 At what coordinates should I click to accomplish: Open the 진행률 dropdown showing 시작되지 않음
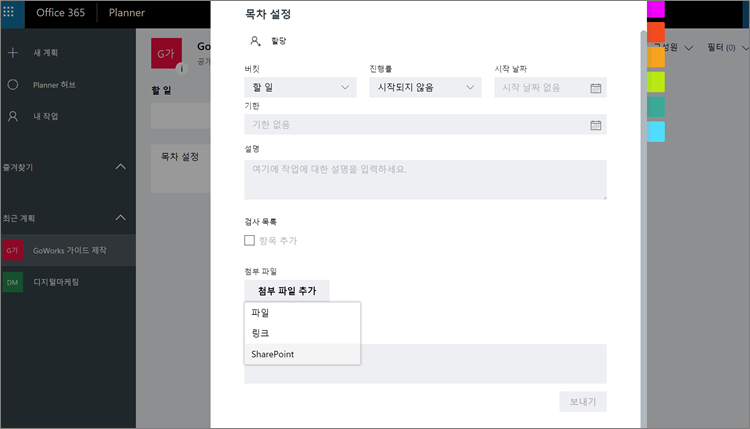click(x=424, y=88)
